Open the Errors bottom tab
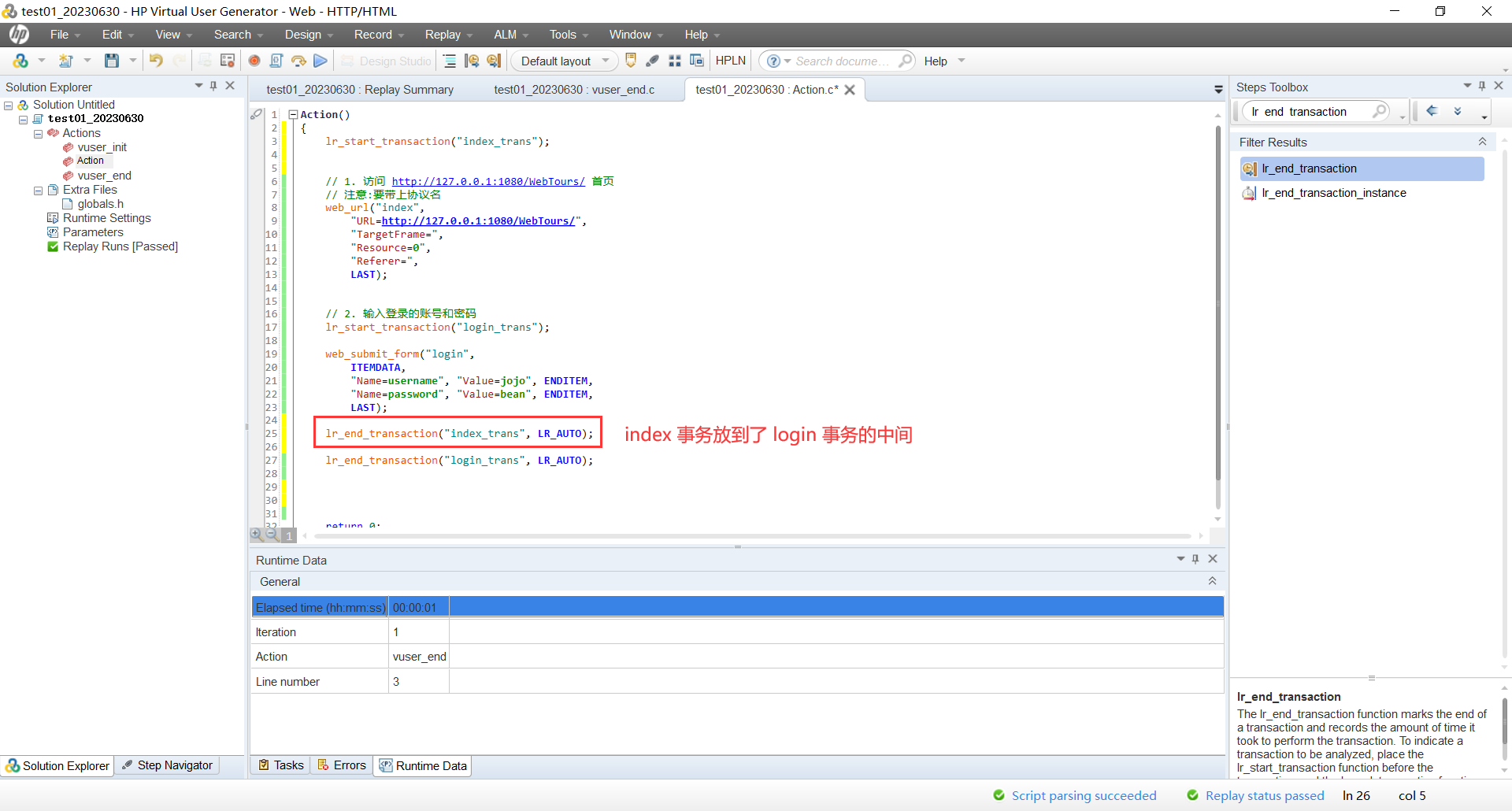The width and height of the screenshot is (1512, 811). click(x=342, y=765)
